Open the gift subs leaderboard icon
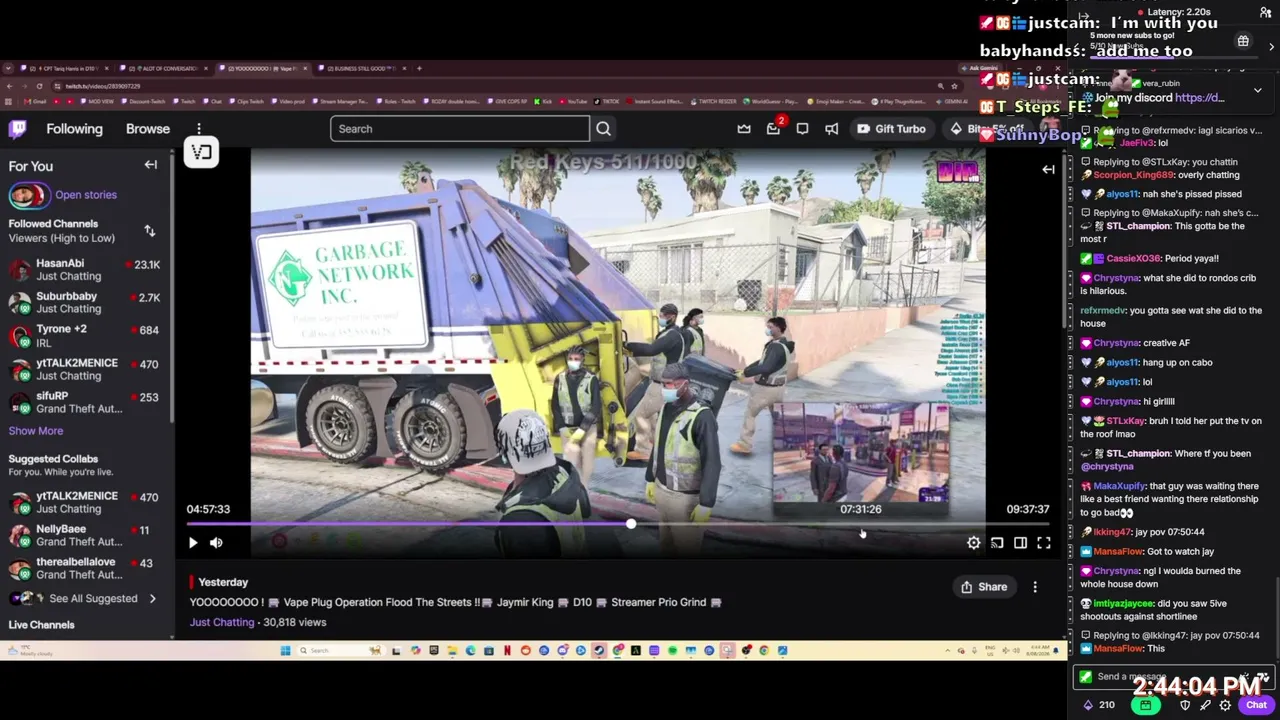Viewport: 1280px width, 720px height. click(1243, 41)
